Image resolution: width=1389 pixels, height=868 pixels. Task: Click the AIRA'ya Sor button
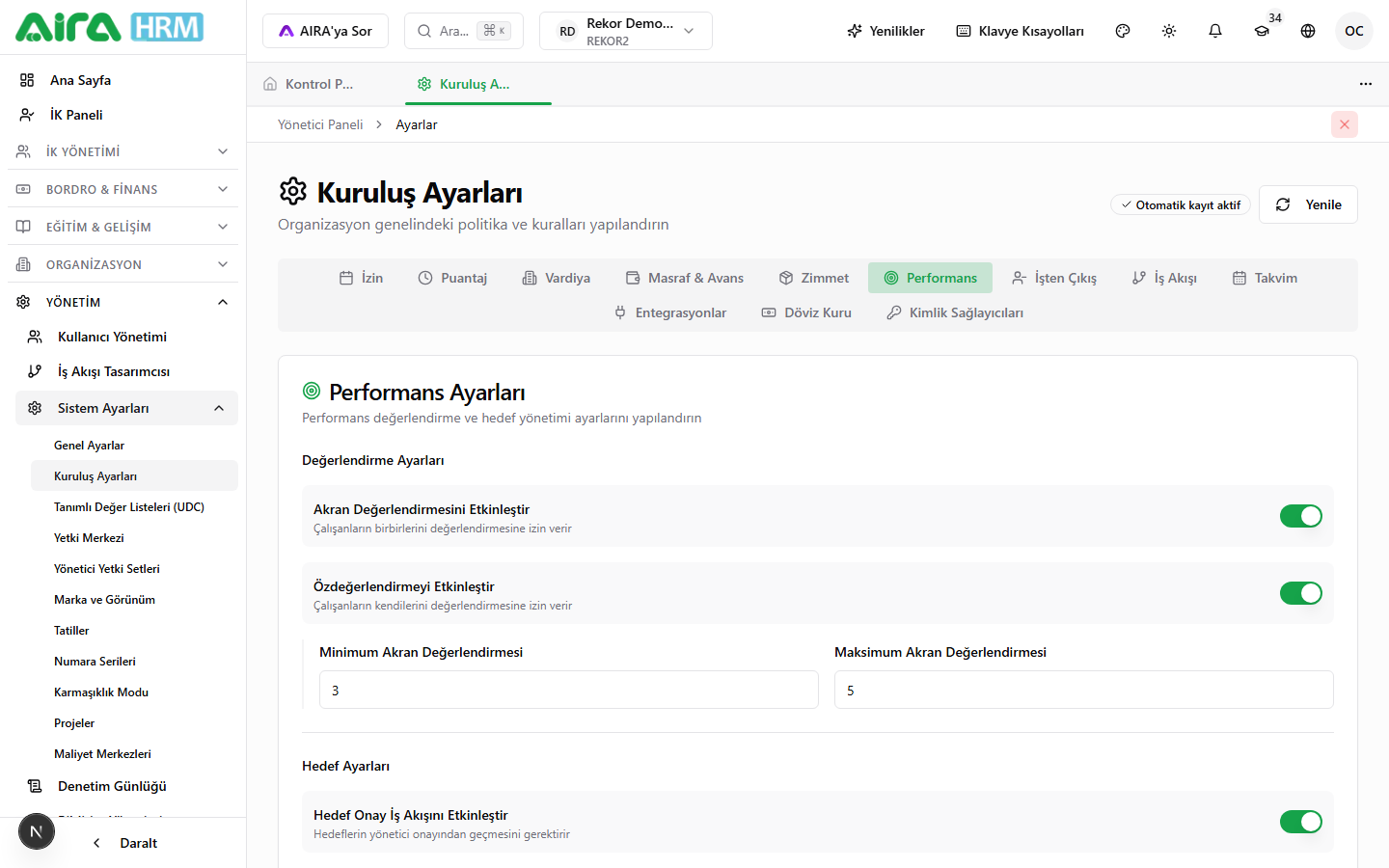pos(325,31)
